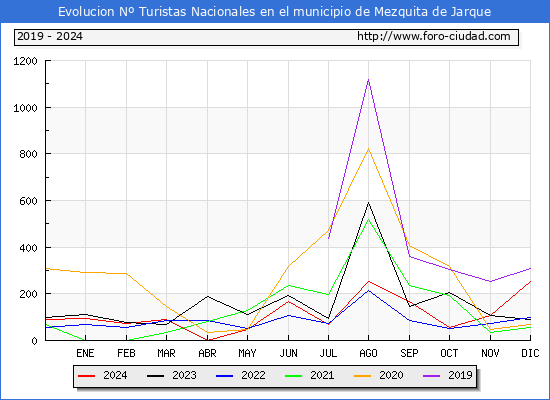
Task: Click the ABR month axis label
Action: point(207,353)
